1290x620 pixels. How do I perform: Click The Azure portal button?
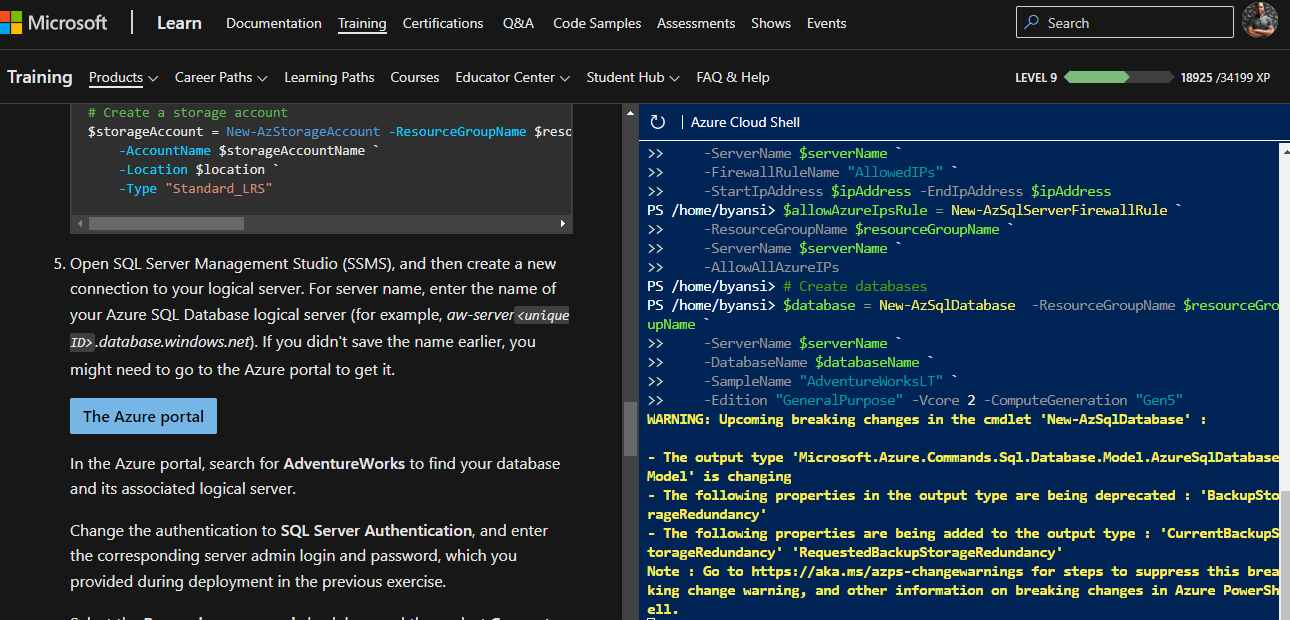[143, 415]
